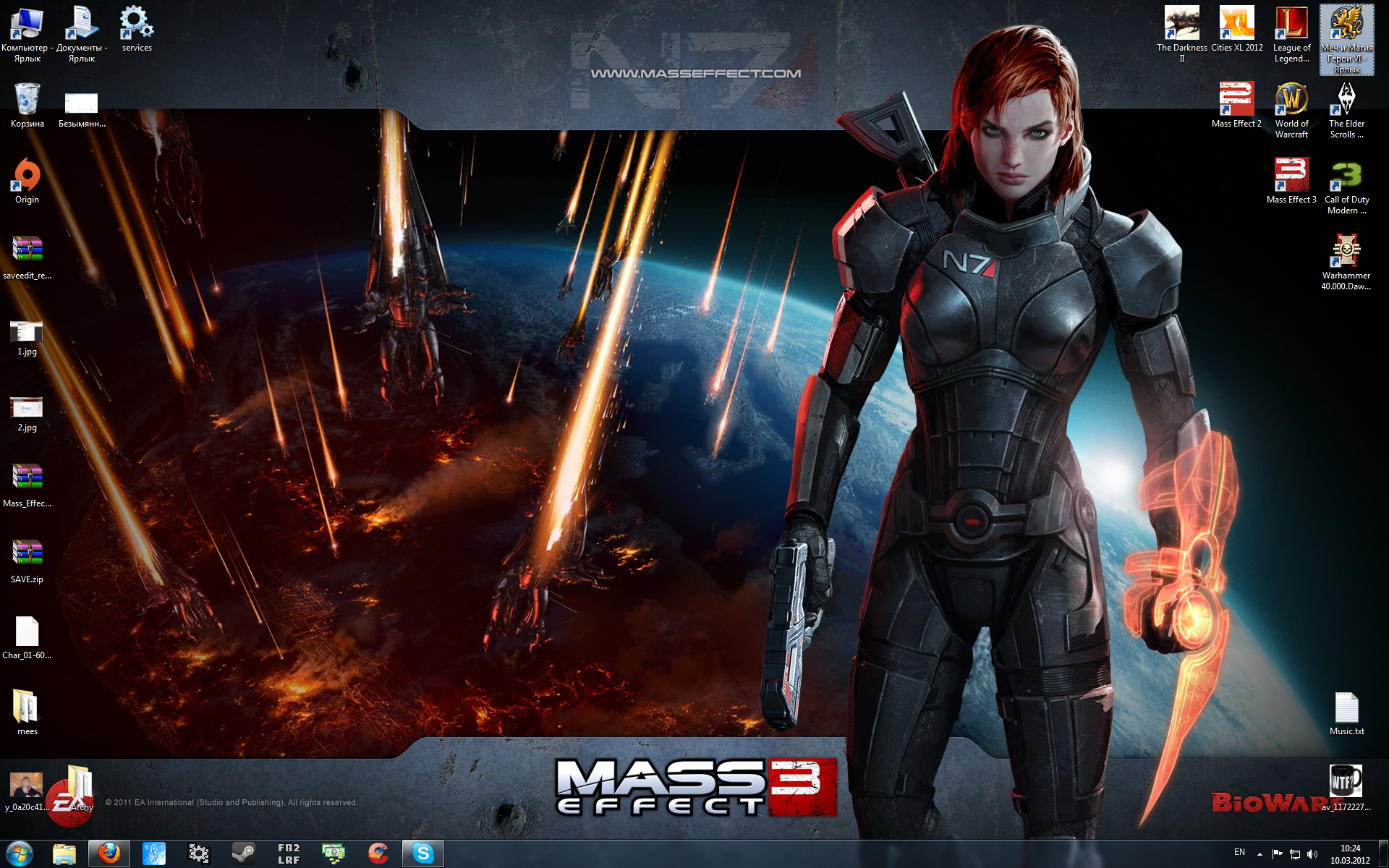Select the y_0a20c41... photo file

27,791
